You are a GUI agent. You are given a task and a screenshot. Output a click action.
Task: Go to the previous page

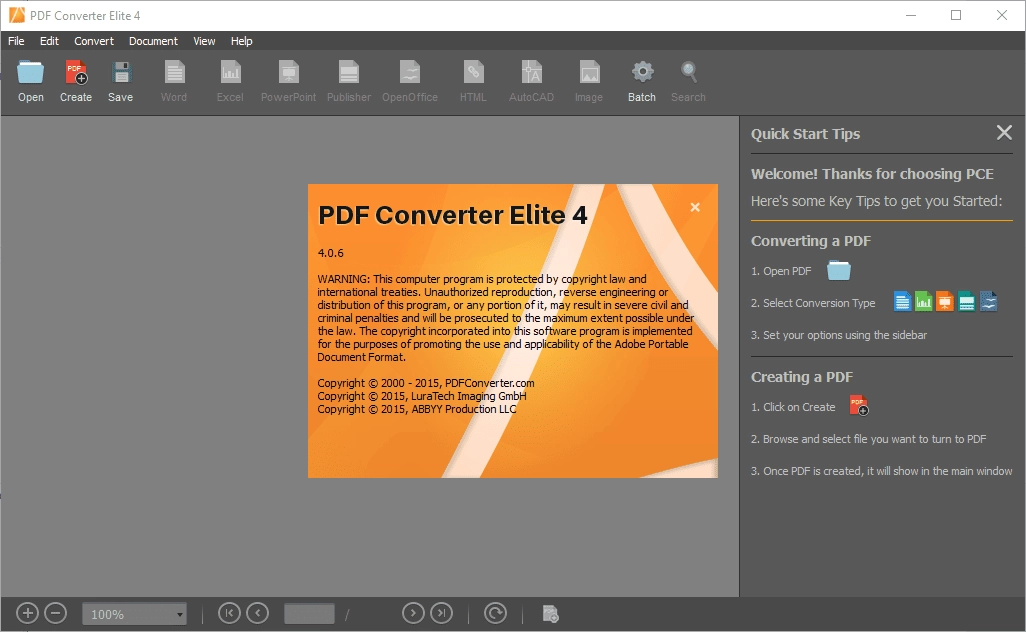tap(258, 613)
